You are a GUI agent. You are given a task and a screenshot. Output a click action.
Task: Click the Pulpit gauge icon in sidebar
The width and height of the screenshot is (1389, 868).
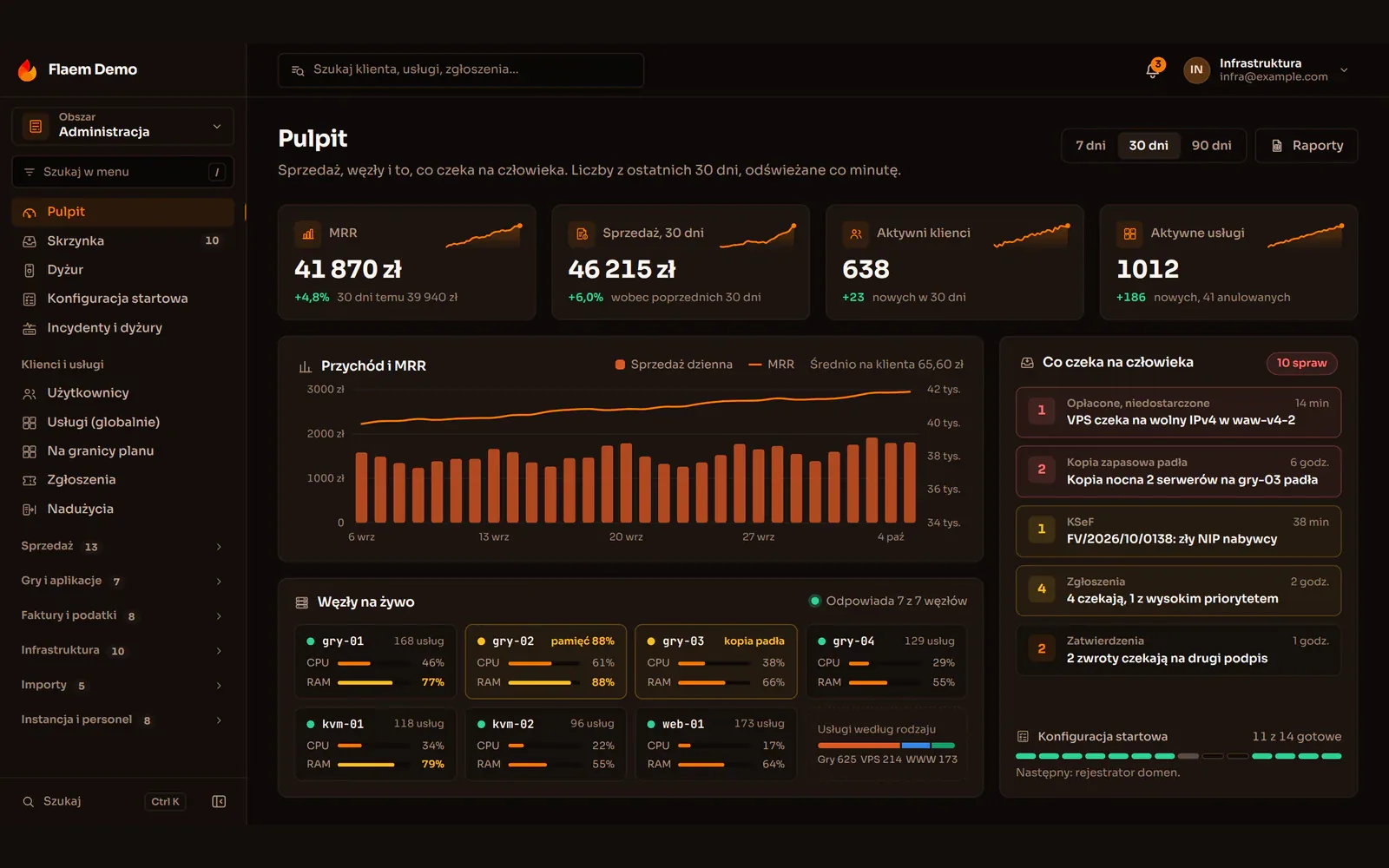click(30, 213)
